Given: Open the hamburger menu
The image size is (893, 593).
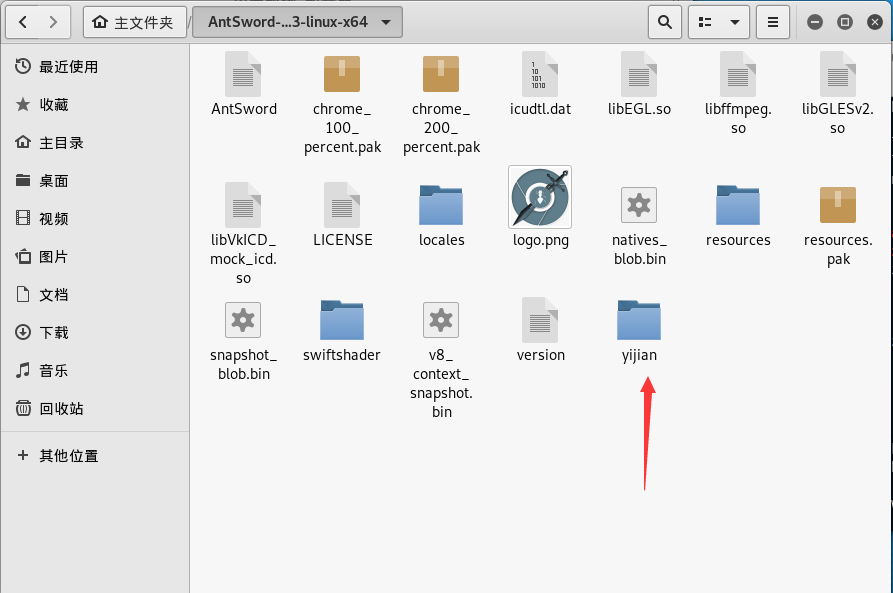Looking at the screenshot, I should pyautogui.click(x=773, y=22).
